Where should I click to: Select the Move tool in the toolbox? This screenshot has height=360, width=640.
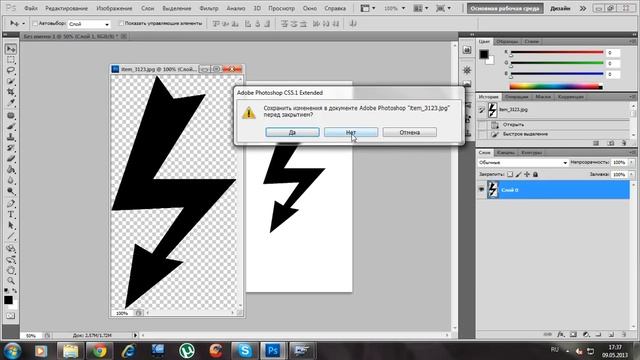pyautogui.click(x=11, y=49)
